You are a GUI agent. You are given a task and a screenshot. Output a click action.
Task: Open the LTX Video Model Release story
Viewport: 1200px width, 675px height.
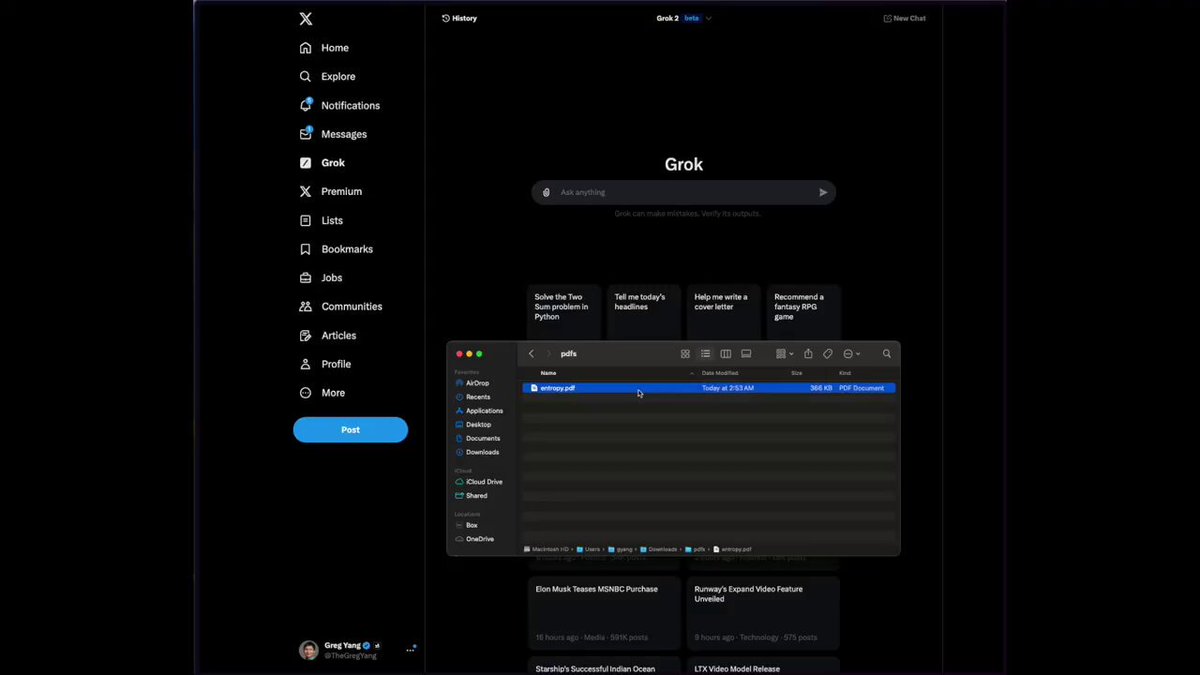pyautogui.click(x=763, y=667)
